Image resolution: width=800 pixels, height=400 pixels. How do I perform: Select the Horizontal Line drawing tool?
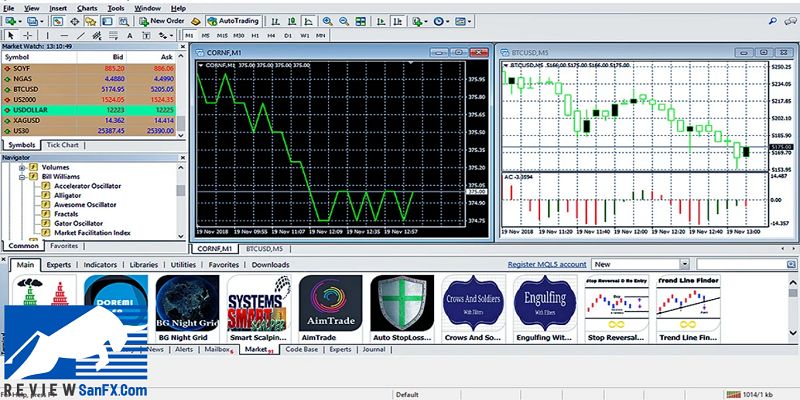[64, 35]
